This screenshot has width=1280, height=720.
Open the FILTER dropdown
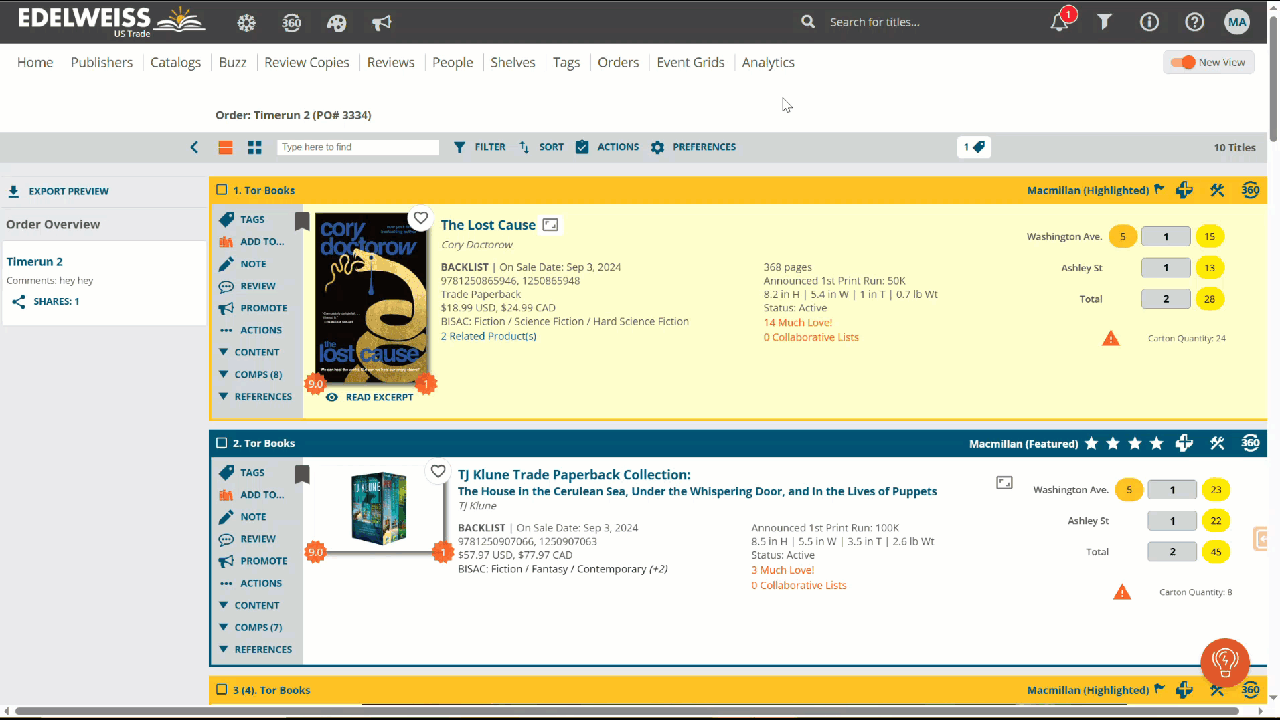pos(479,147)
